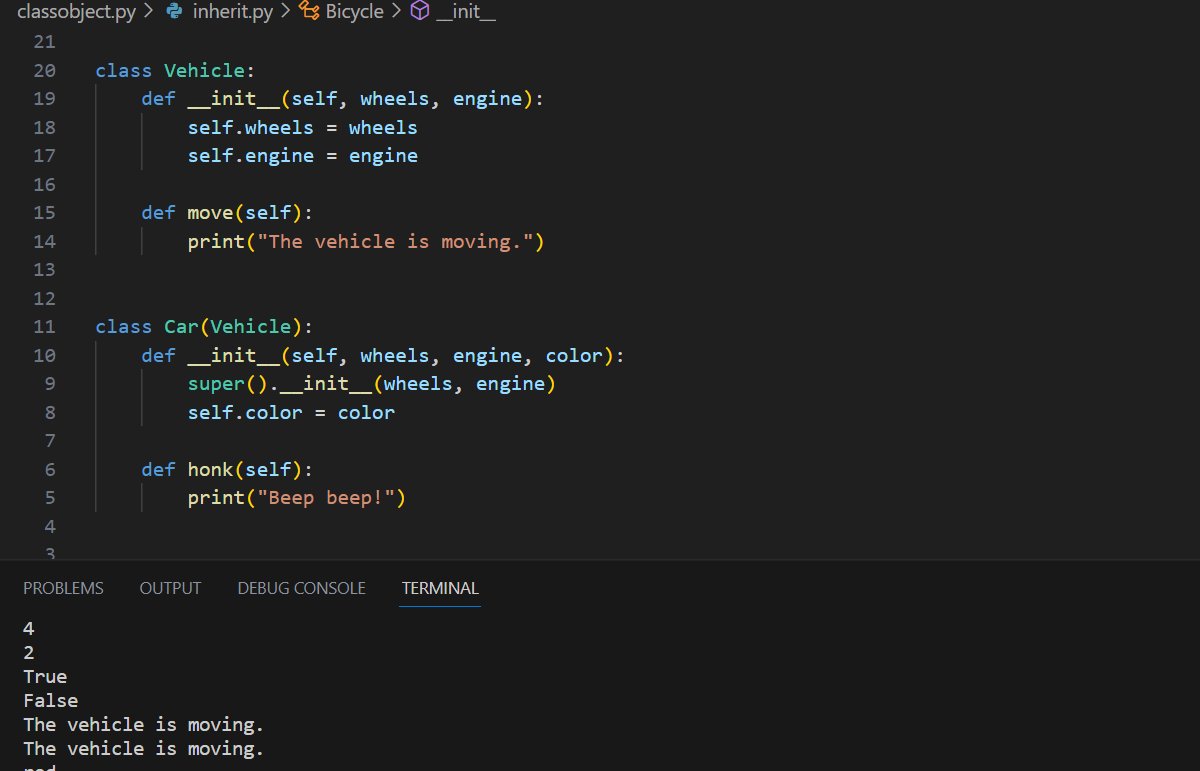Click relative line number 12 in gutter
Image resolution: width=1200 pixels, height=771 pixels.
[44, 298]
